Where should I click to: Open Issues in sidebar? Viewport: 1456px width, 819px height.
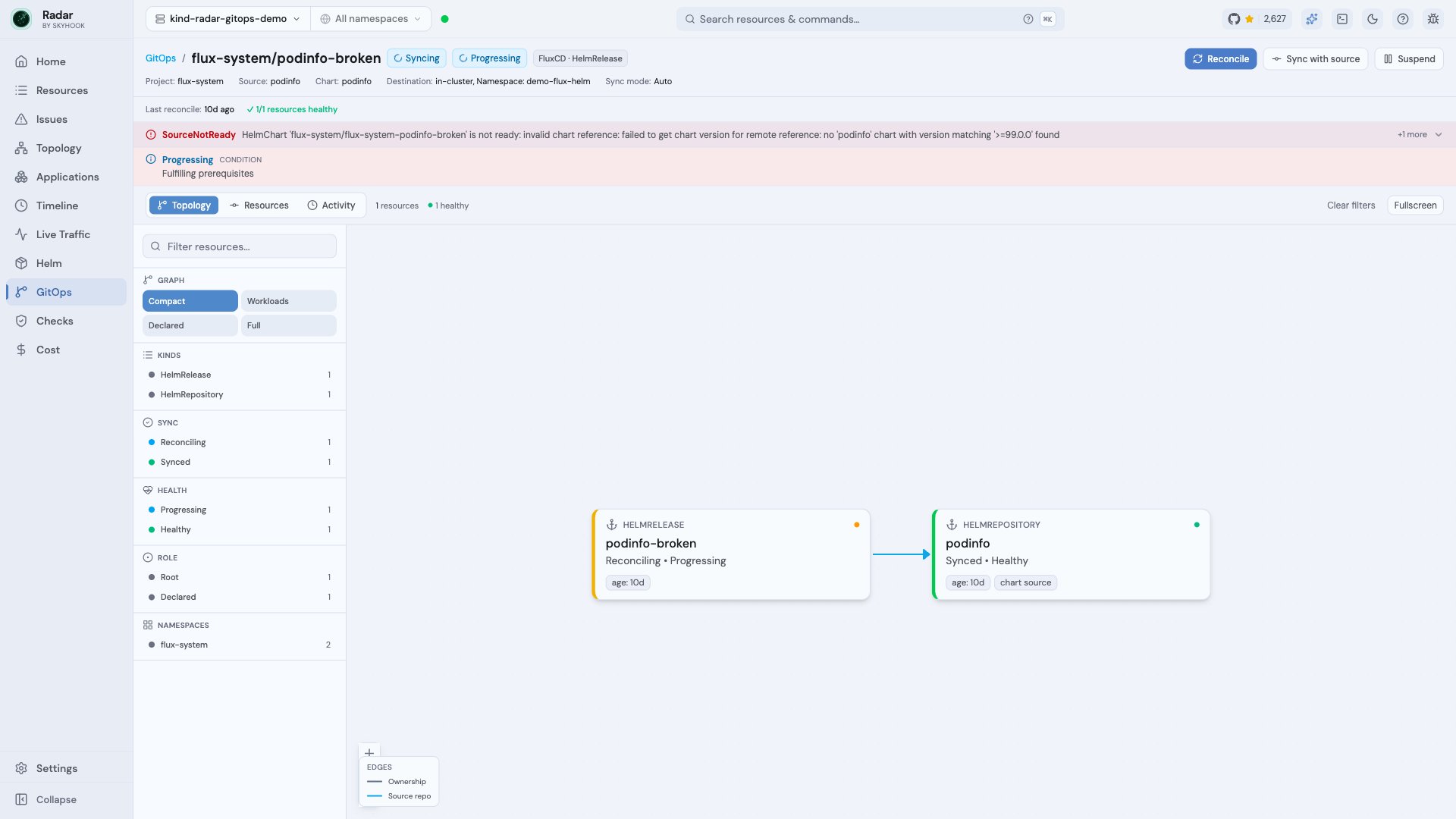click(x=66, y=119)
